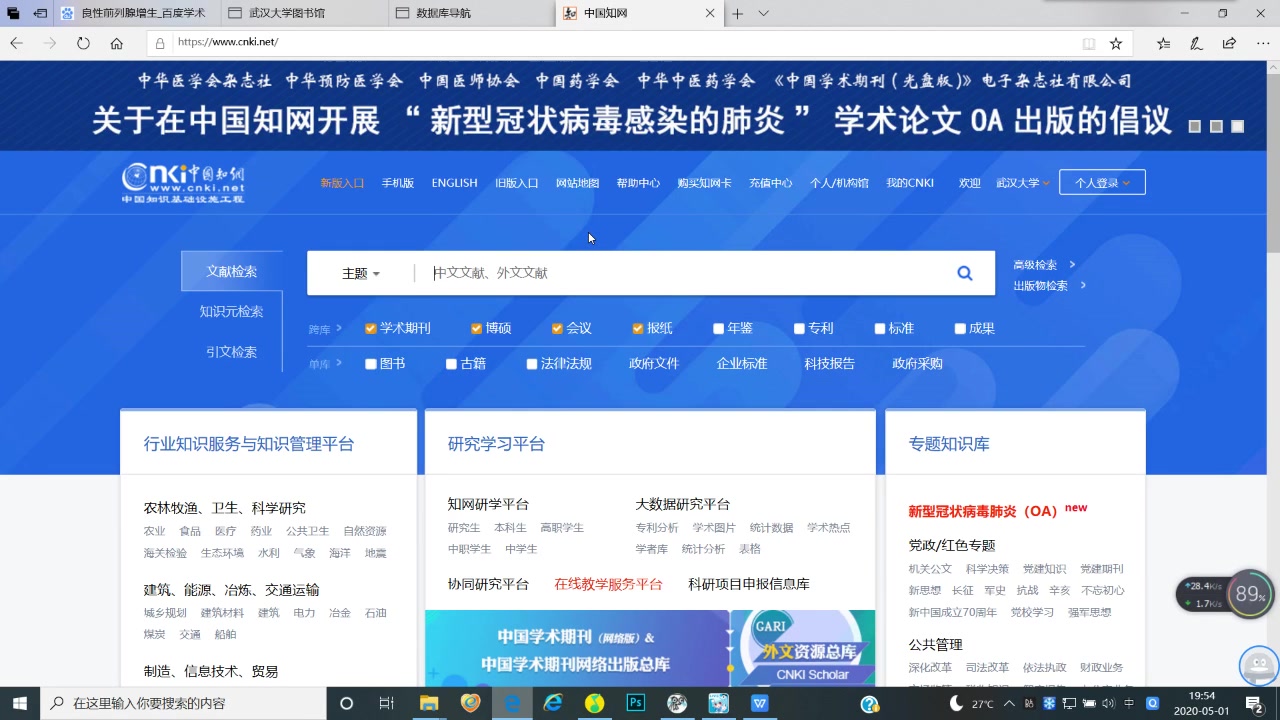The image size is (1280, 720).
Task: Check the 成果 checkbox
Action: pos(960,328)
